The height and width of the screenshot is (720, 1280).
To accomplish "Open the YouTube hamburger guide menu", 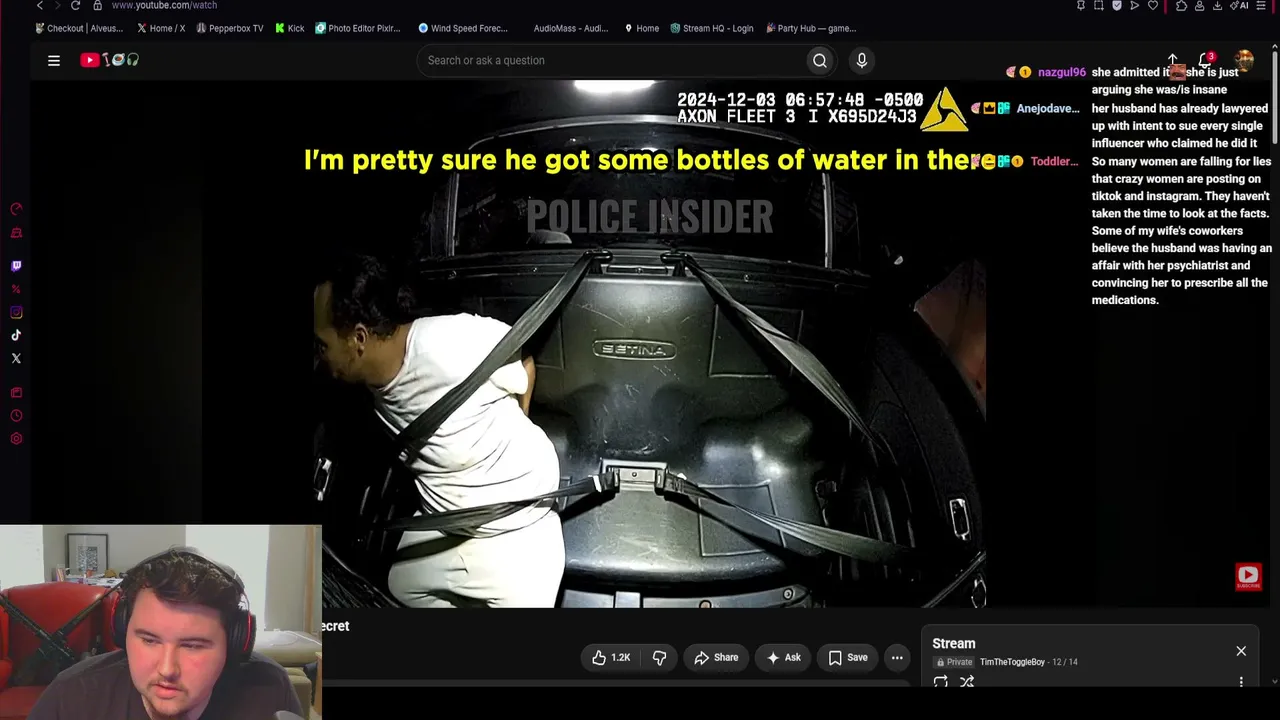I will point(54,60).
